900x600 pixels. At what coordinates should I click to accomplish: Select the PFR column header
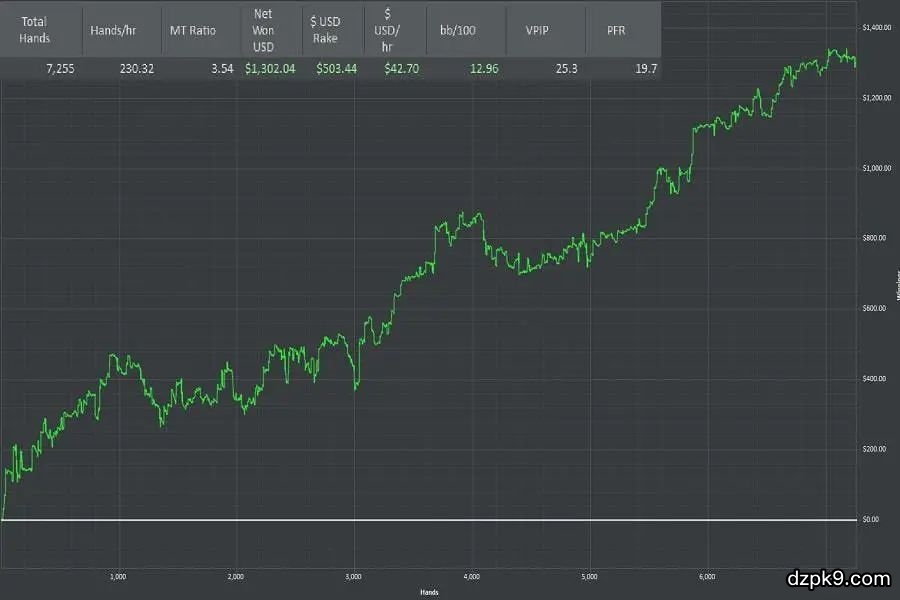[x=617, y=30]
